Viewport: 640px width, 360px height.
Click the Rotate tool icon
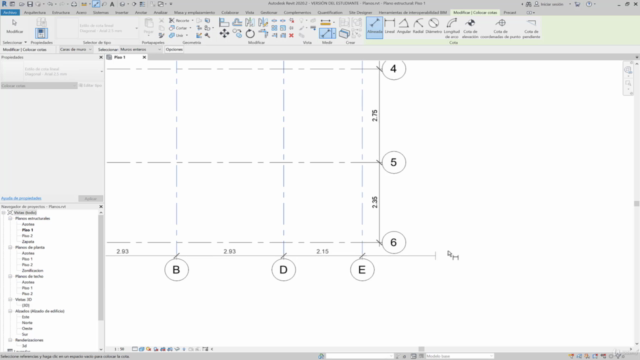pos(250,33)
